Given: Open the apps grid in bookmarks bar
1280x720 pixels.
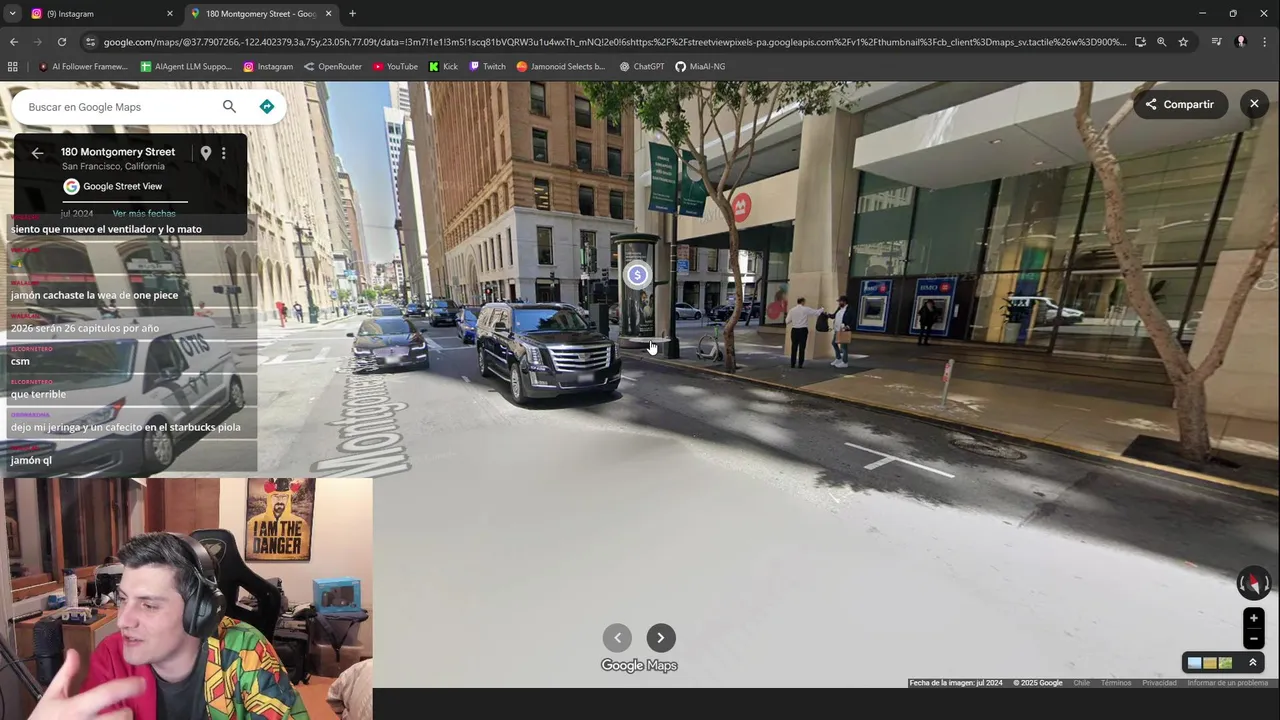Looking at the screenshot, I should point(13,67).
